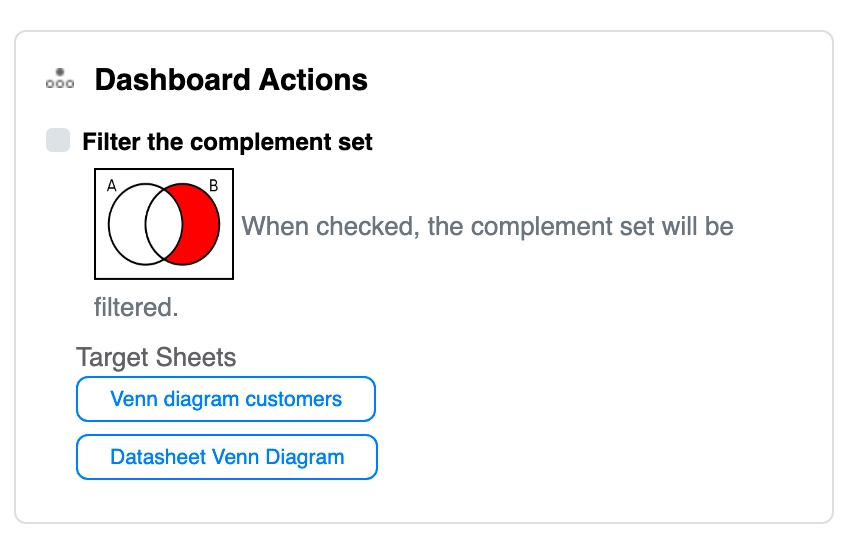Viewport: 848px width, 558px height.
Task: Click the red shaded region of circle B
Action: [200, 224]
